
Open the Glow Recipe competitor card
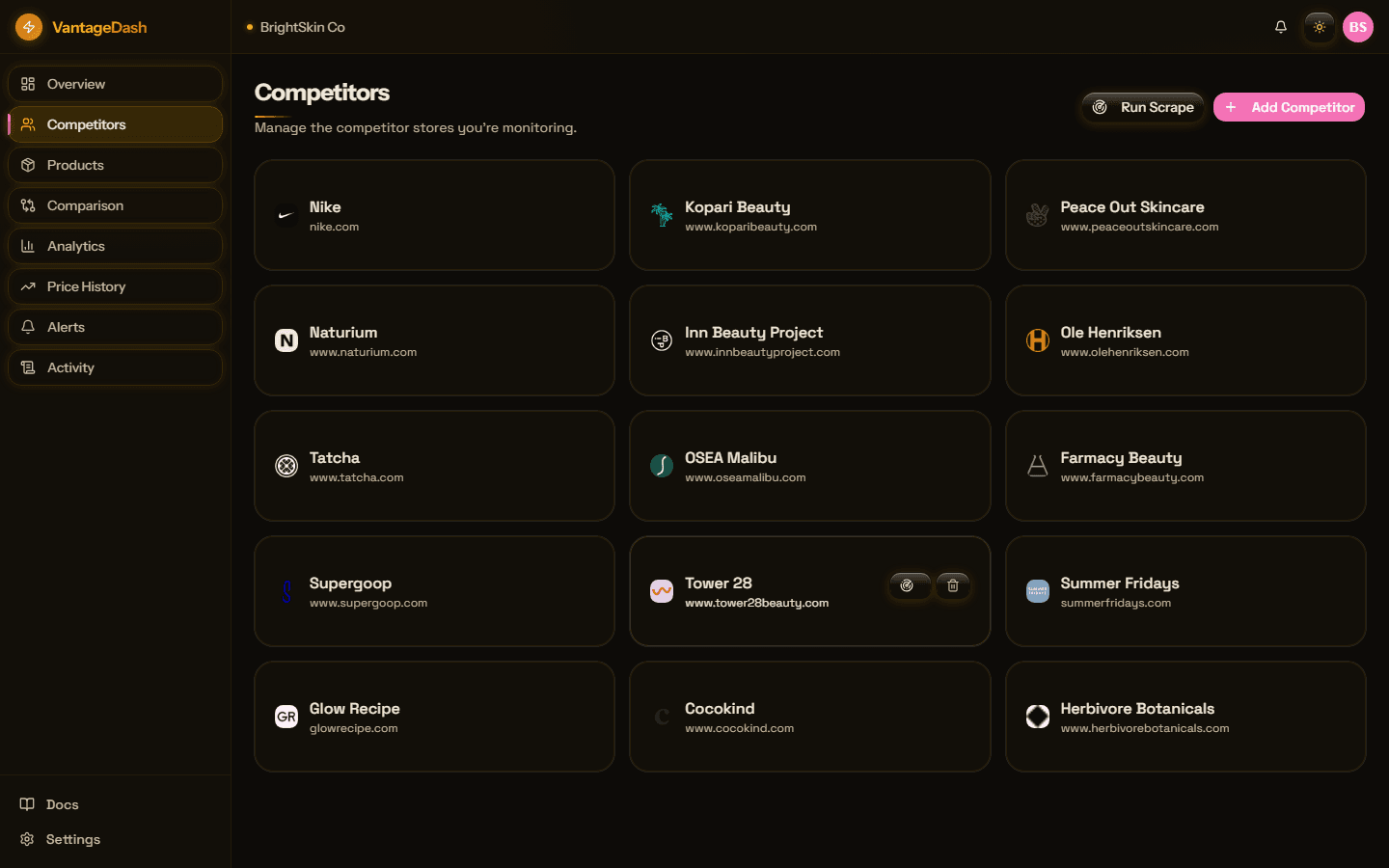click(434, 717)
